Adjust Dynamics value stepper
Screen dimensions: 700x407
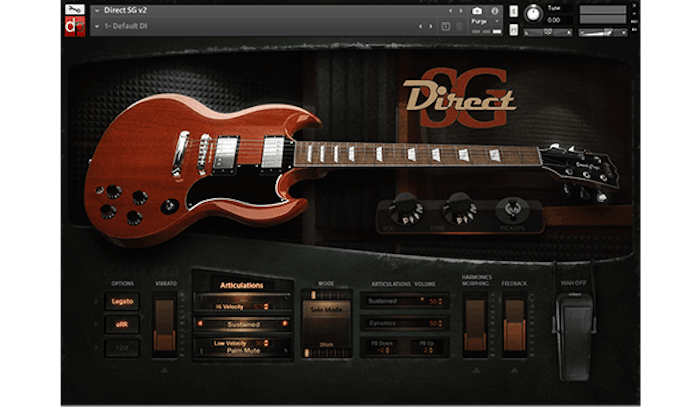pyautogui.click(x=440, y=323)
